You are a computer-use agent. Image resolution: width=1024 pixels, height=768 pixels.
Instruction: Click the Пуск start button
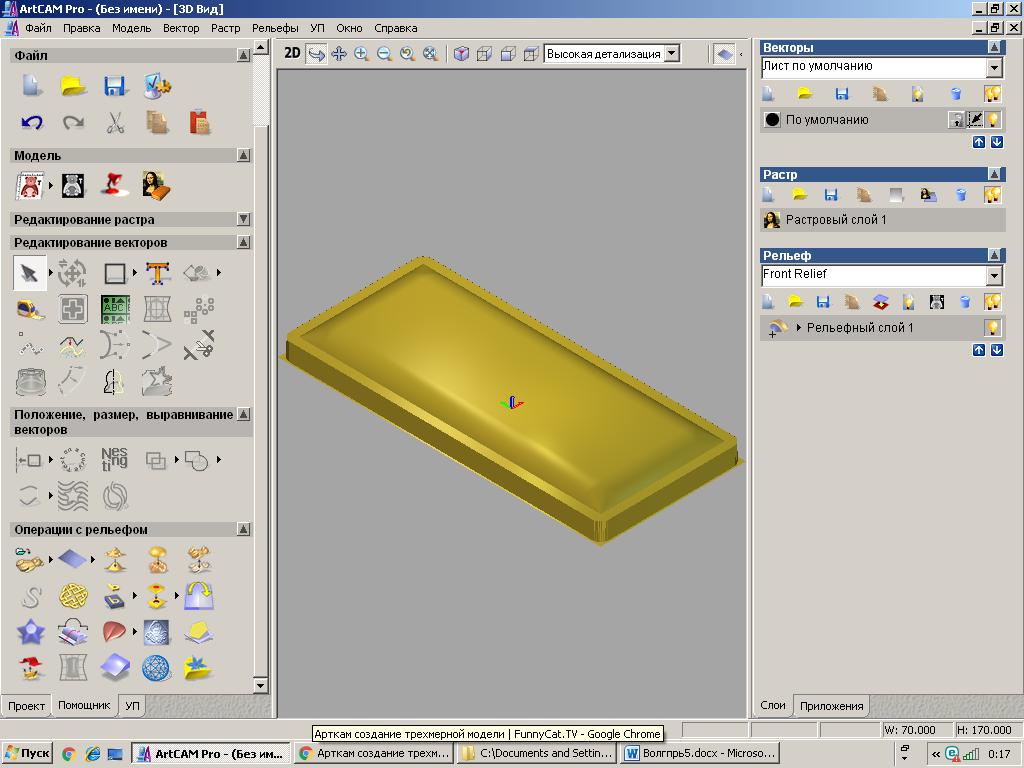pyautogui.click(x=28, y=753)
